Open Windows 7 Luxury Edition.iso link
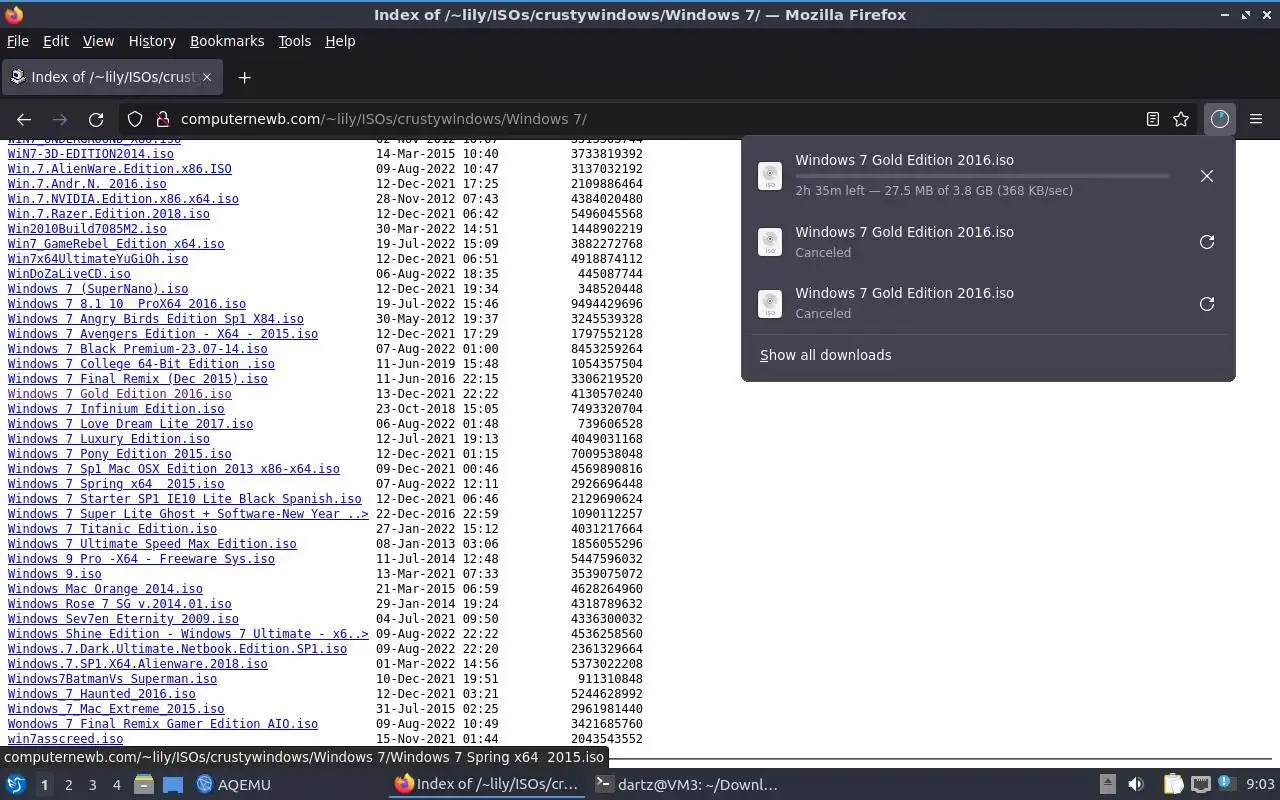Viewport: 1280px width, 800px height. 108,439
